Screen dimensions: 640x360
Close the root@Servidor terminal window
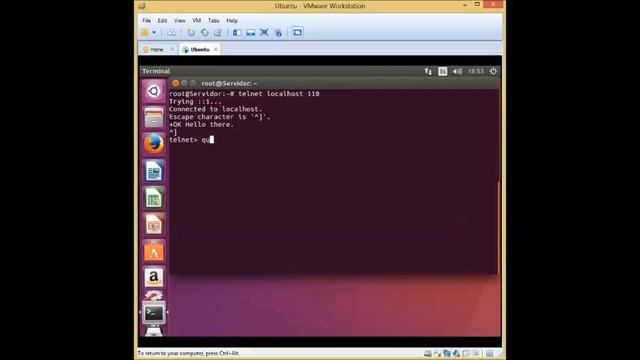click(176, 83)
